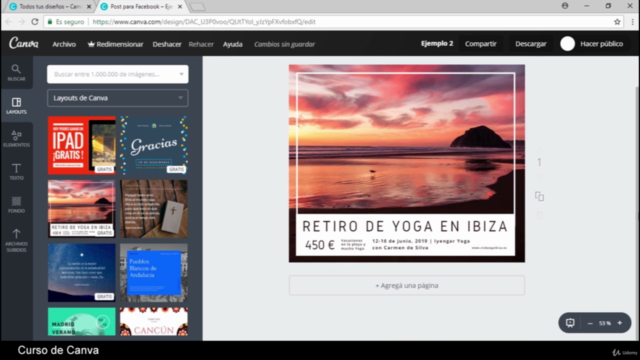Image resolution: width=640 pixels, height=360 pixels.
Task: Select the Madrid Verano layout thumbnail
Action: (x=82, y=322)
